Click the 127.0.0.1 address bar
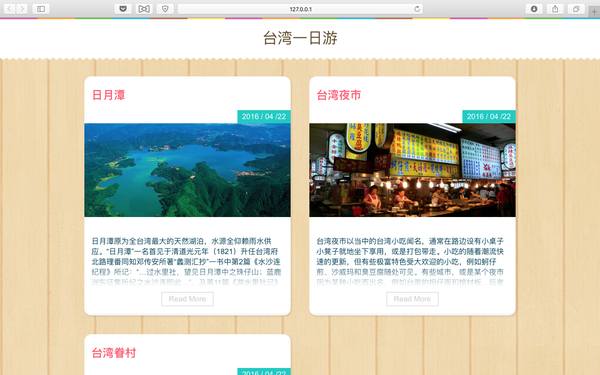Screen dimensions: 600x375 pos(300,9)
